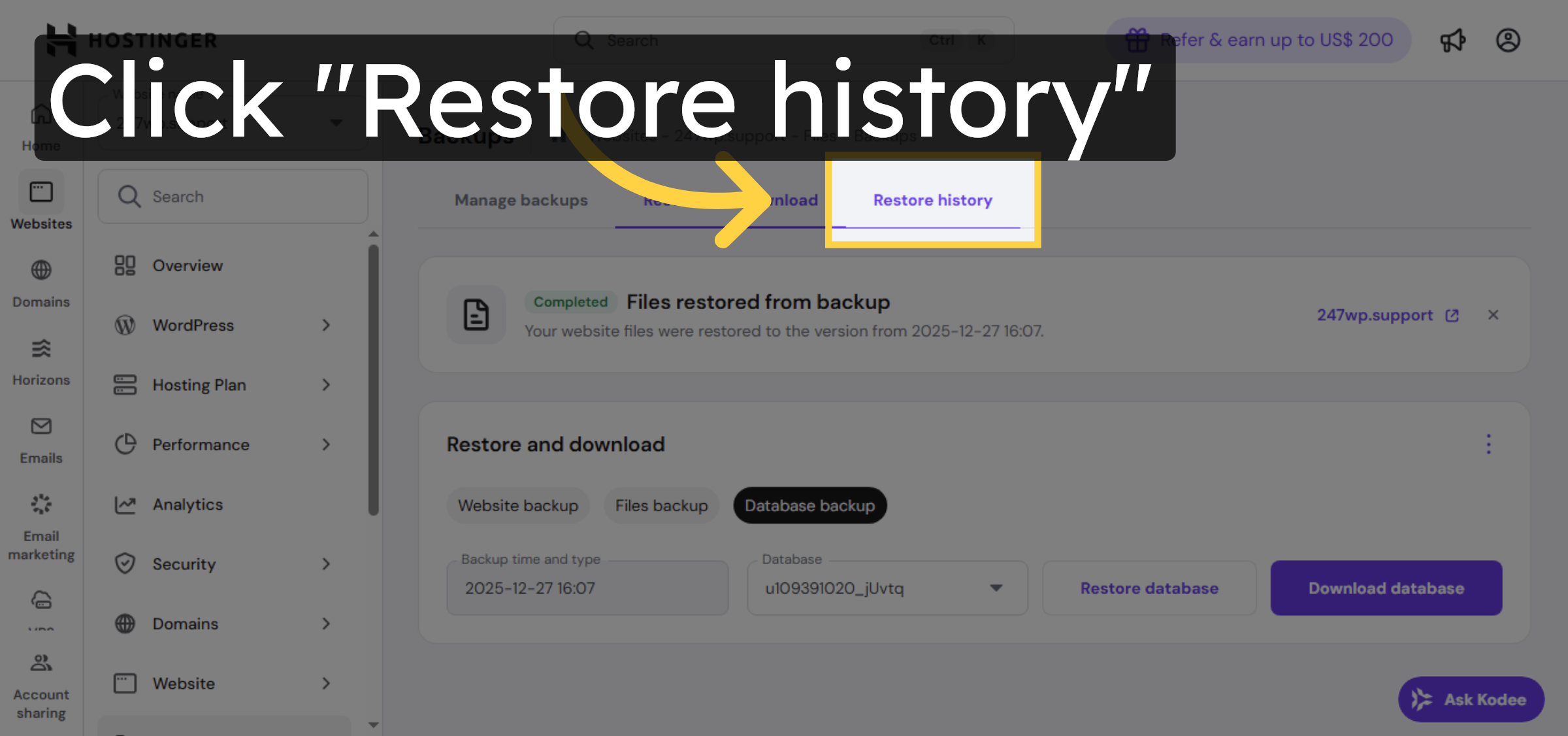Select the Website backup option
The width and height of the screenshot is (1568, 736).
(x=517, y=505)
